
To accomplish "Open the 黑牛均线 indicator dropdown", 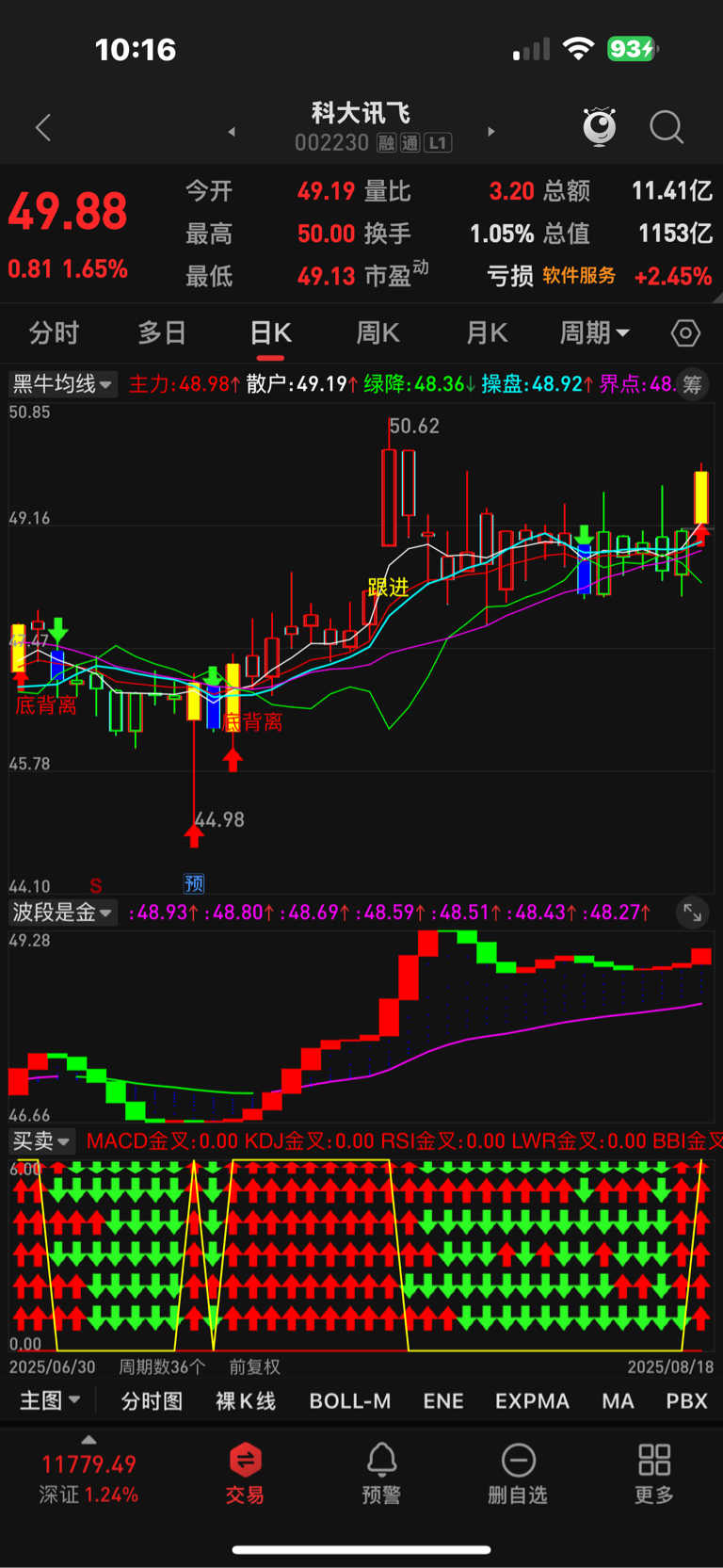I will 62,384.
